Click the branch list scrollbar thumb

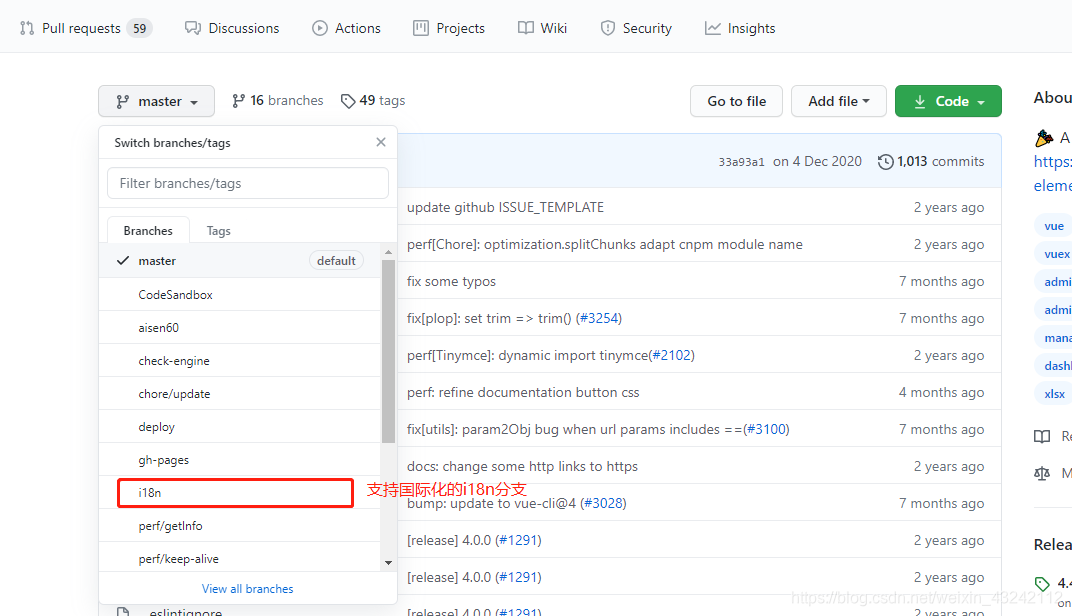(x=388, y=351)
